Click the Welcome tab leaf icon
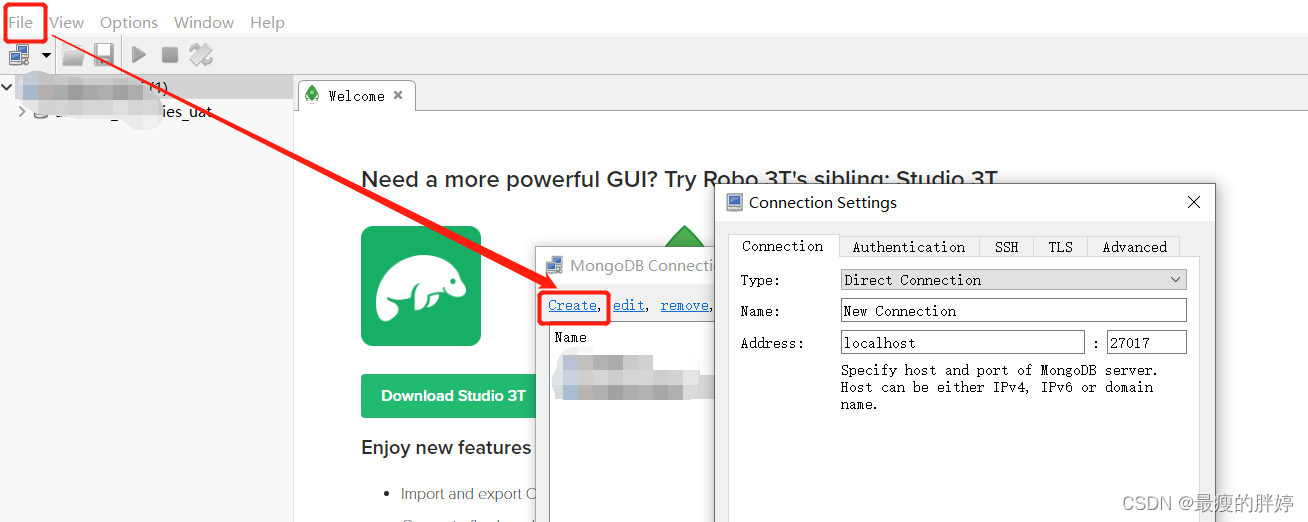Screen dimensions: 1308x522 [312, 95]
